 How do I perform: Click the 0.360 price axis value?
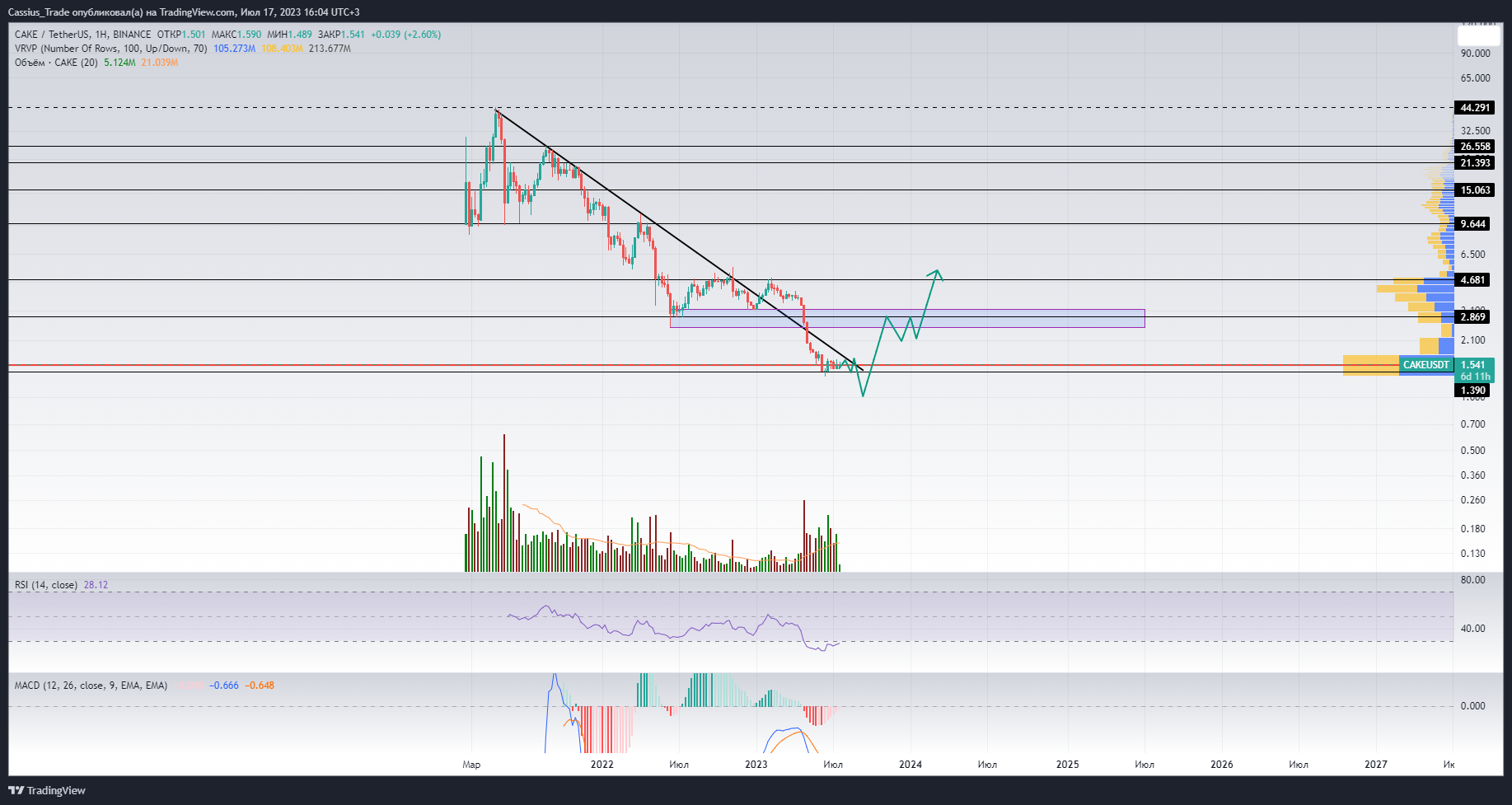point(1472,475)
